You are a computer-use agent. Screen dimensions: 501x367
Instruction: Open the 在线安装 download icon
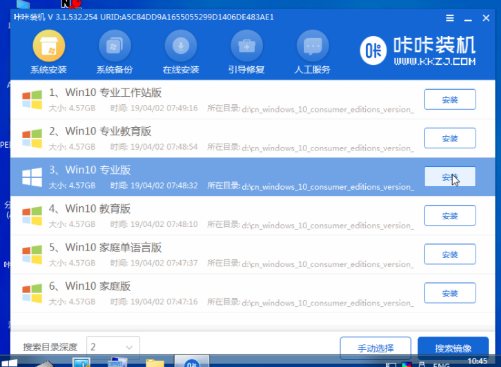click(x=181, y=46)
